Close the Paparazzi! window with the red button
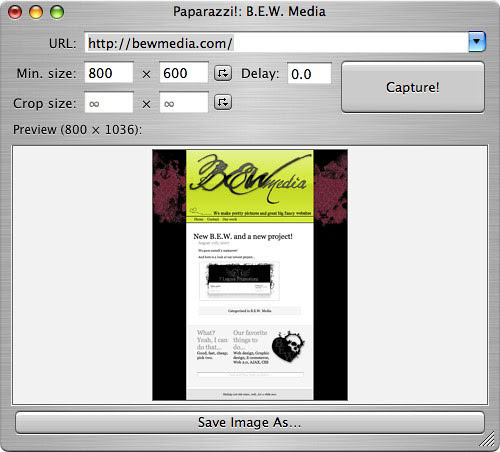Screen dimensions: 500x452 pyautogui.click(x=15, y=12)
